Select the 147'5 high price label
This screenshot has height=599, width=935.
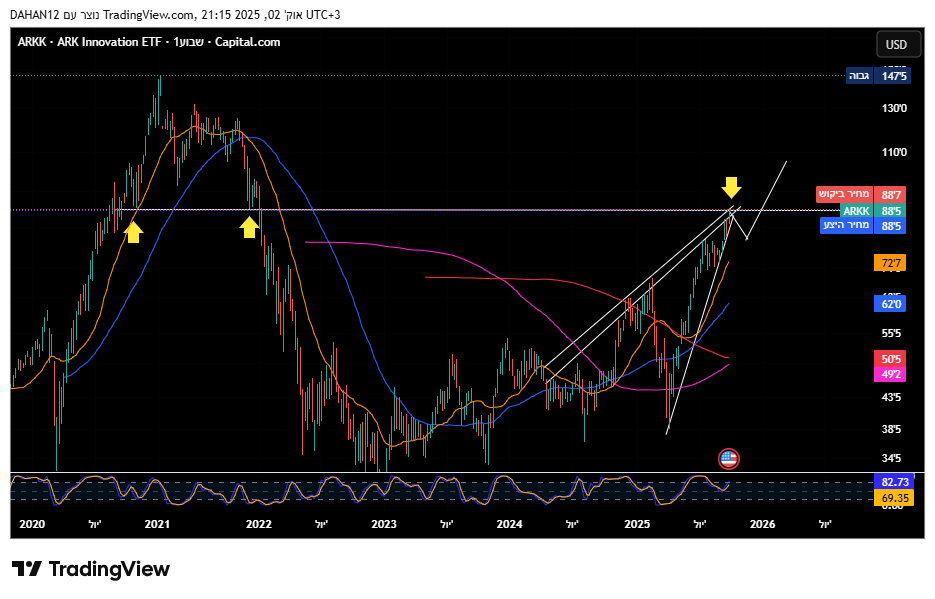click(892, 76)
